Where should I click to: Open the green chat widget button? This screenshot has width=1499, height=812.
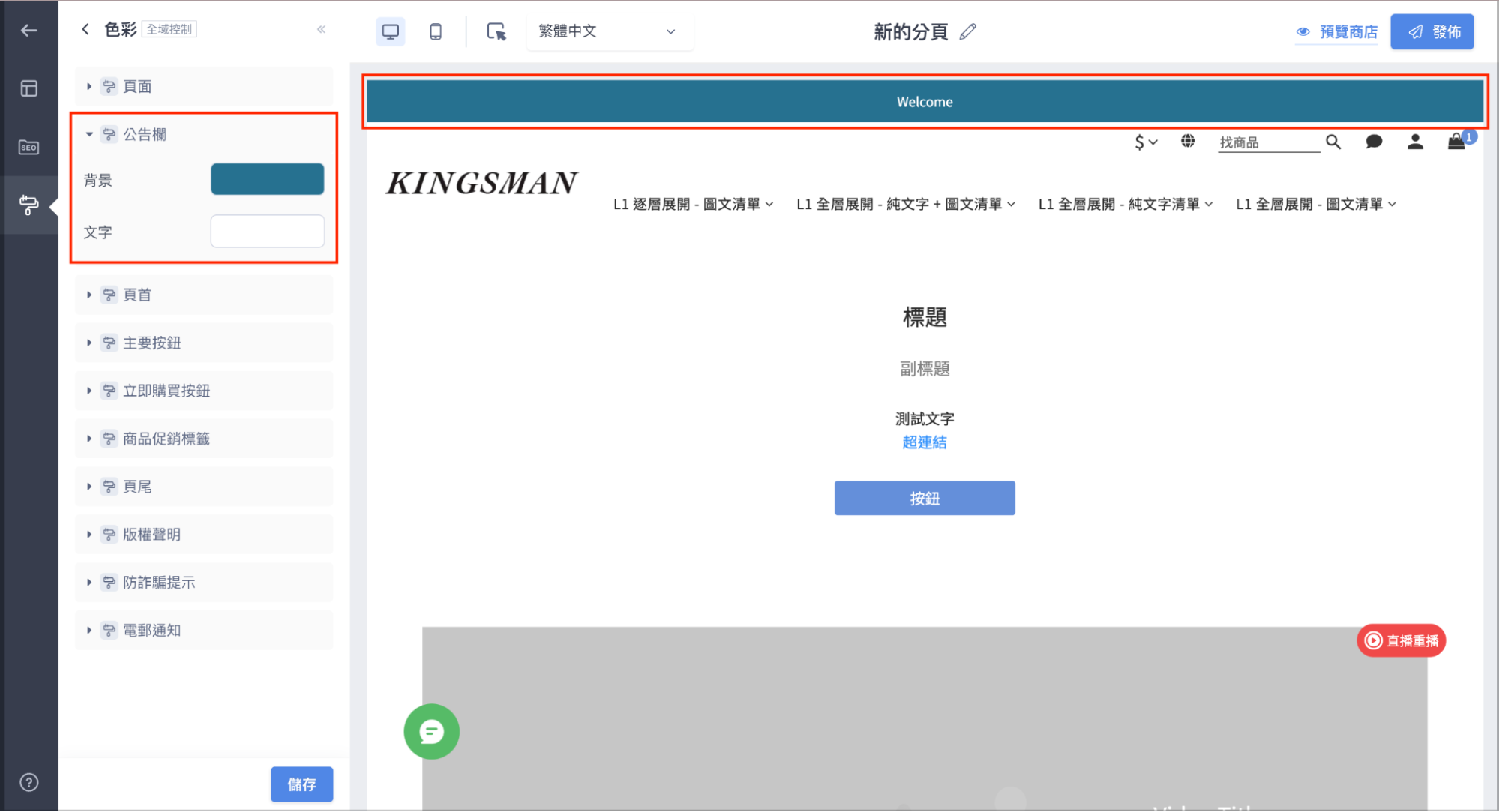pos(432,731)
